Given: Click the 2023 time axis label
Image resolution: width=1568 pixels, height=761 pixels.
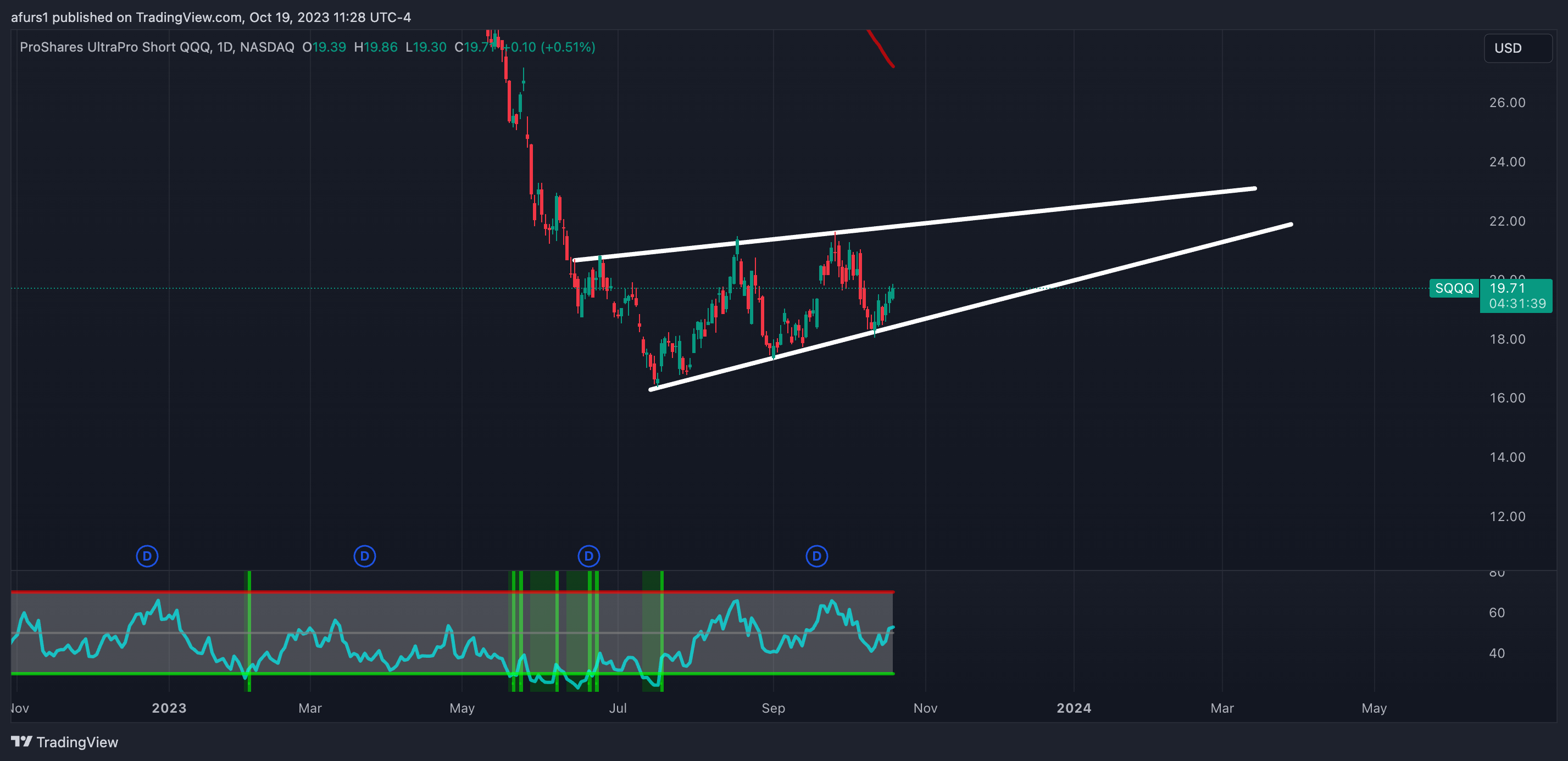Looking at the screenshot, I should (169, 708).
